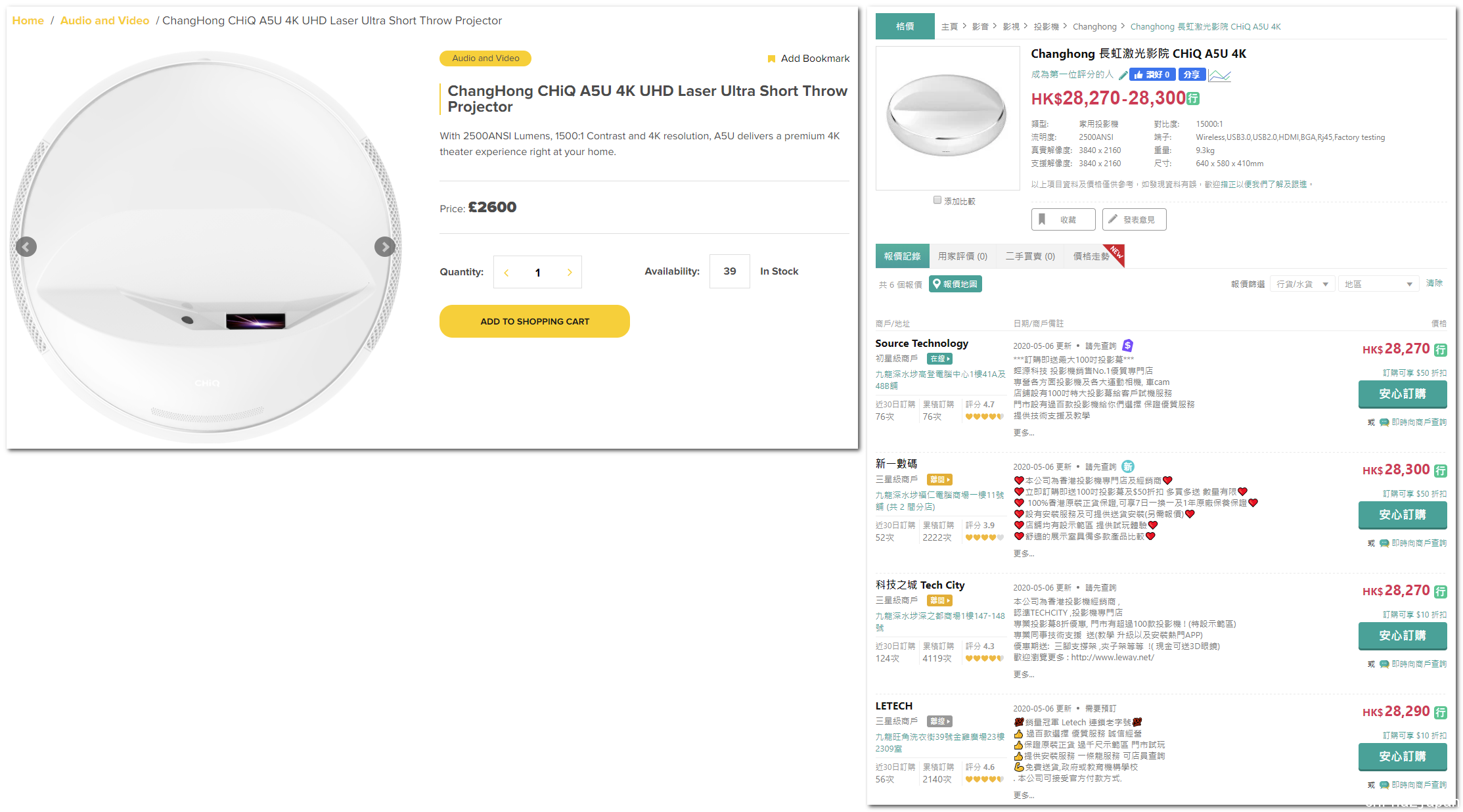1463x812 pixels.
Task: Increase quantity with the right stepper arrow
Action: pos(570,272)
